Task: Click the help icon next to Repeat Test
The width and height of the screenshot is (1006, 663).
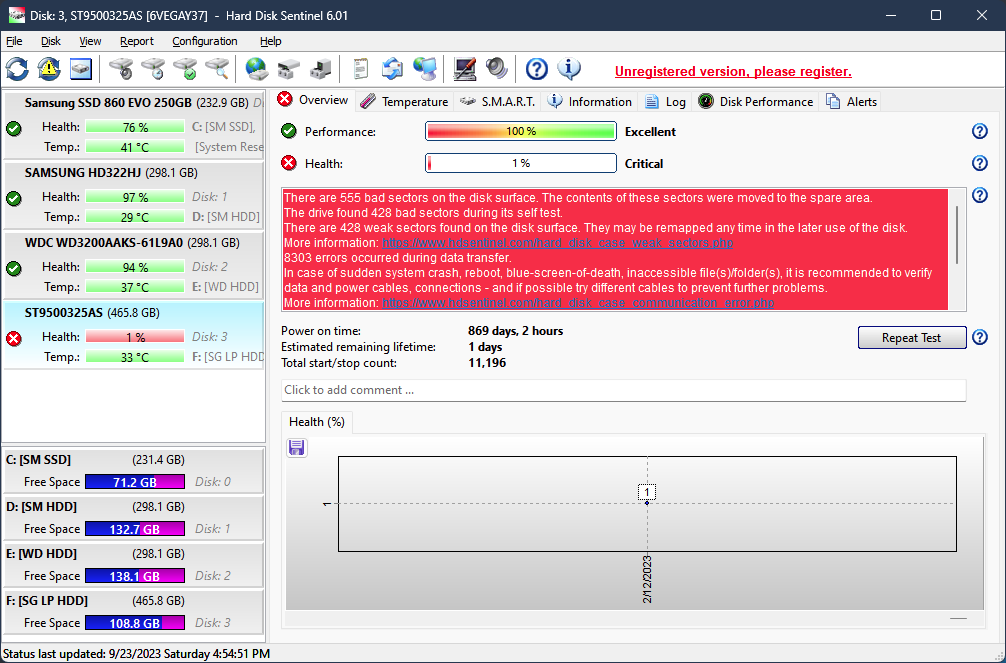Action: point(980,337)
